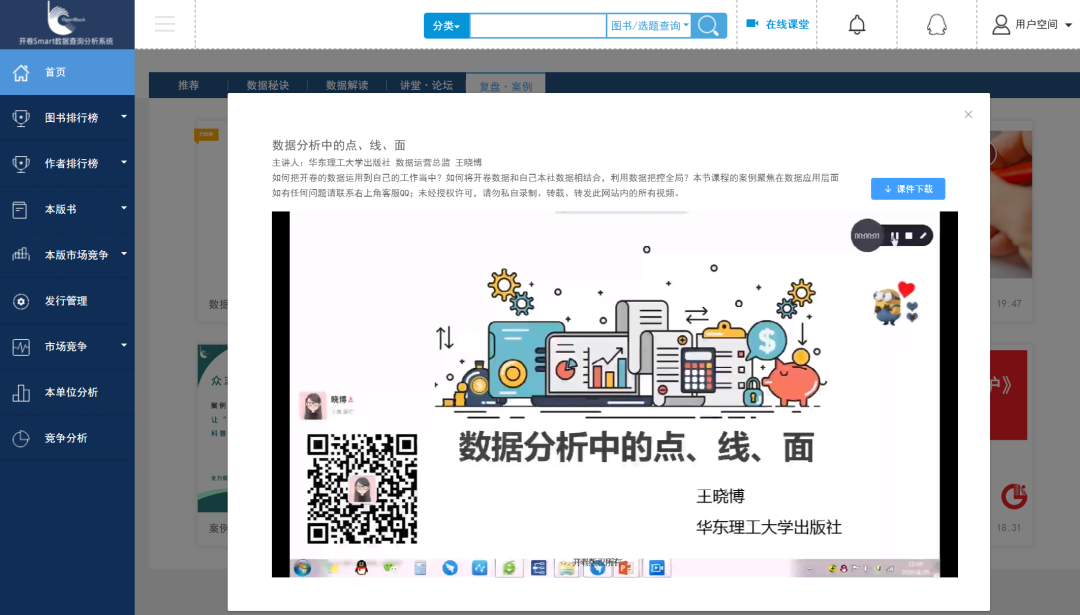Switch to the 数据解读 tab
This screenshot has height=615, width=1080.
[x=347, y=85]
